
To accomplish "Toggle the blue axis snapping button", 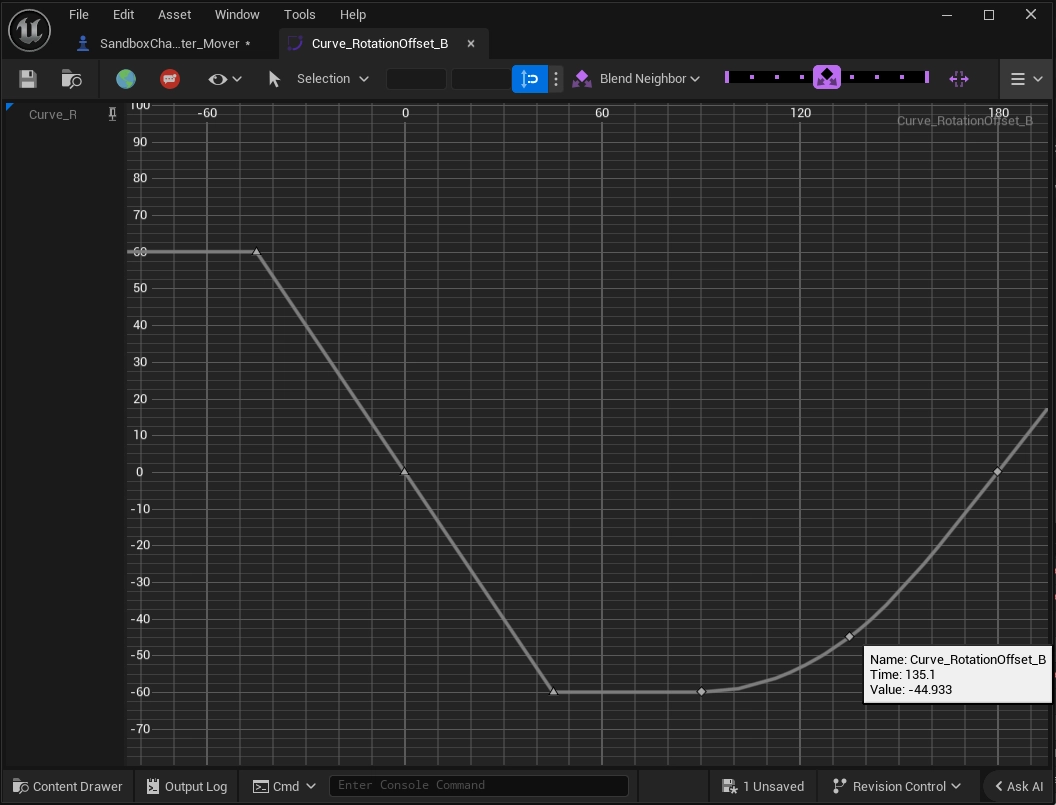I will 529,79.
